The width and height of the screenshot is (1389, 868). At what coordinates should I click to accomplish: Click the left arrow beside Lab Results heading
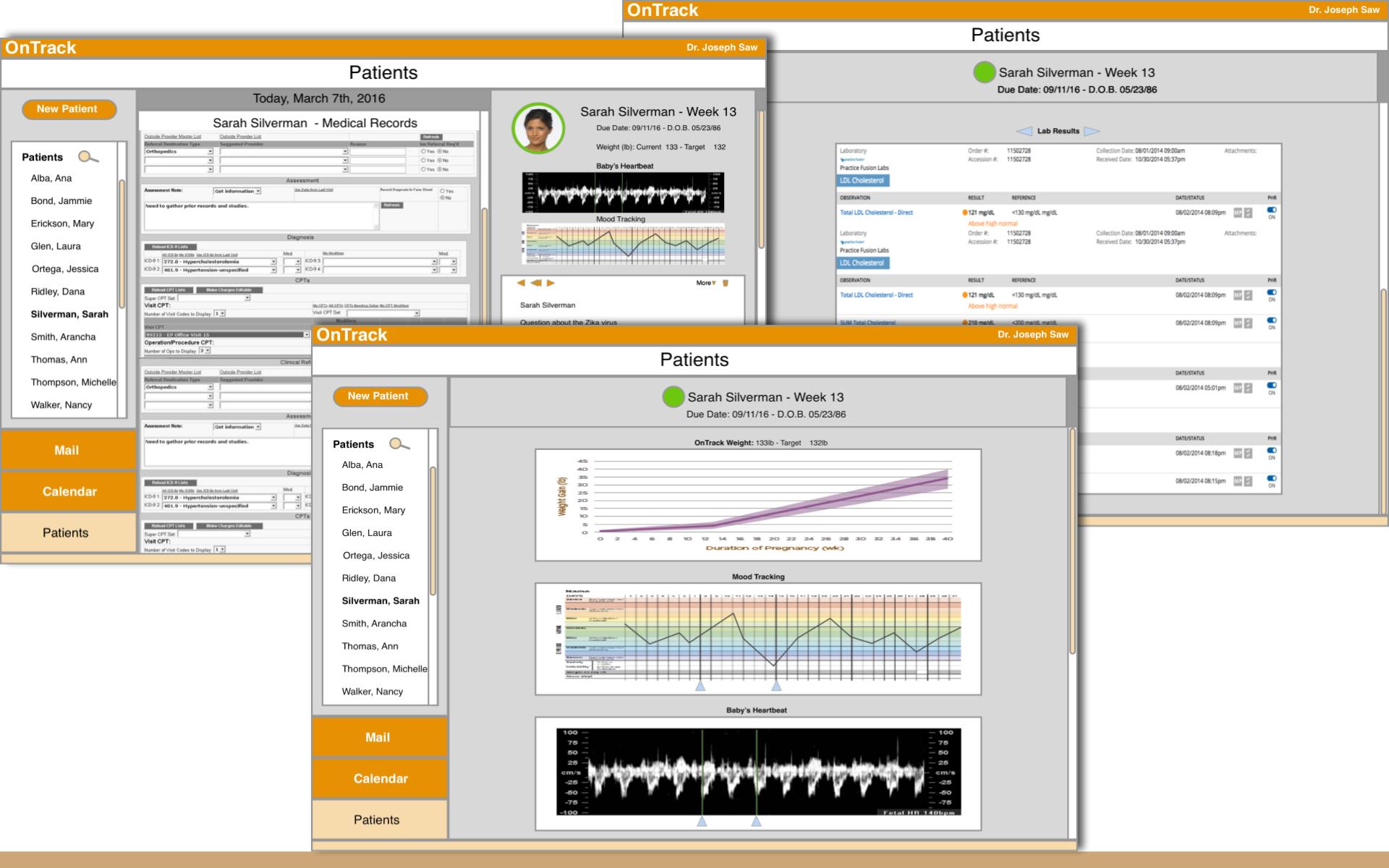point(1024,131)
